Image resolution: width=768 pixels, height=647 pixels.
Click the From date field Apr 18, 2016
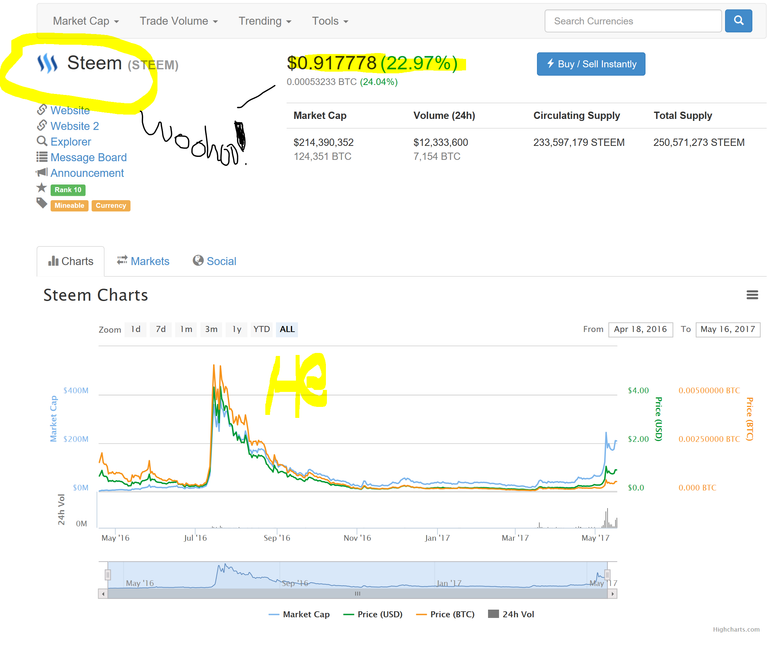(641, 329)
